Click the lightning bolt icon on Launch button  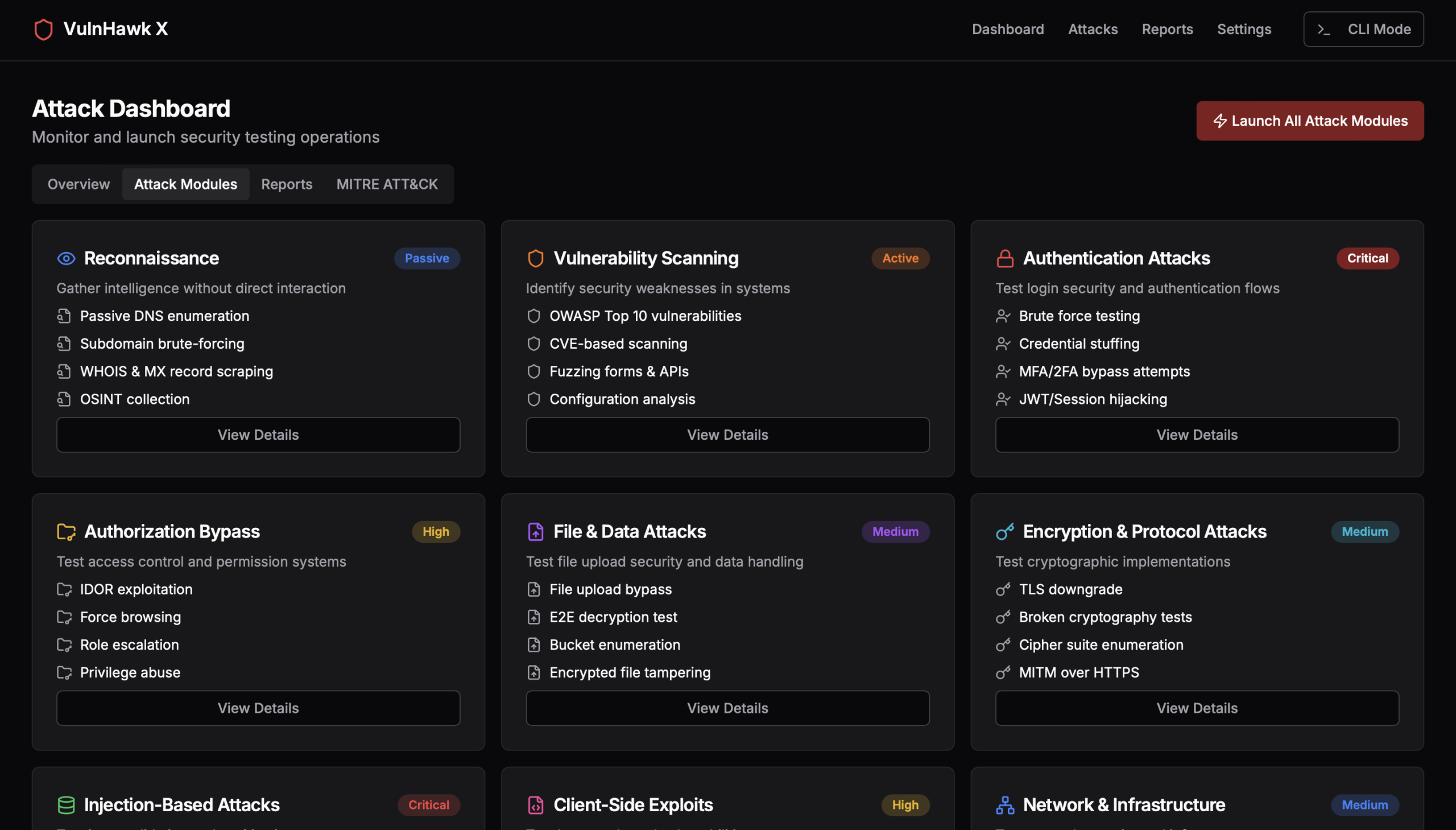(1219, 121)
